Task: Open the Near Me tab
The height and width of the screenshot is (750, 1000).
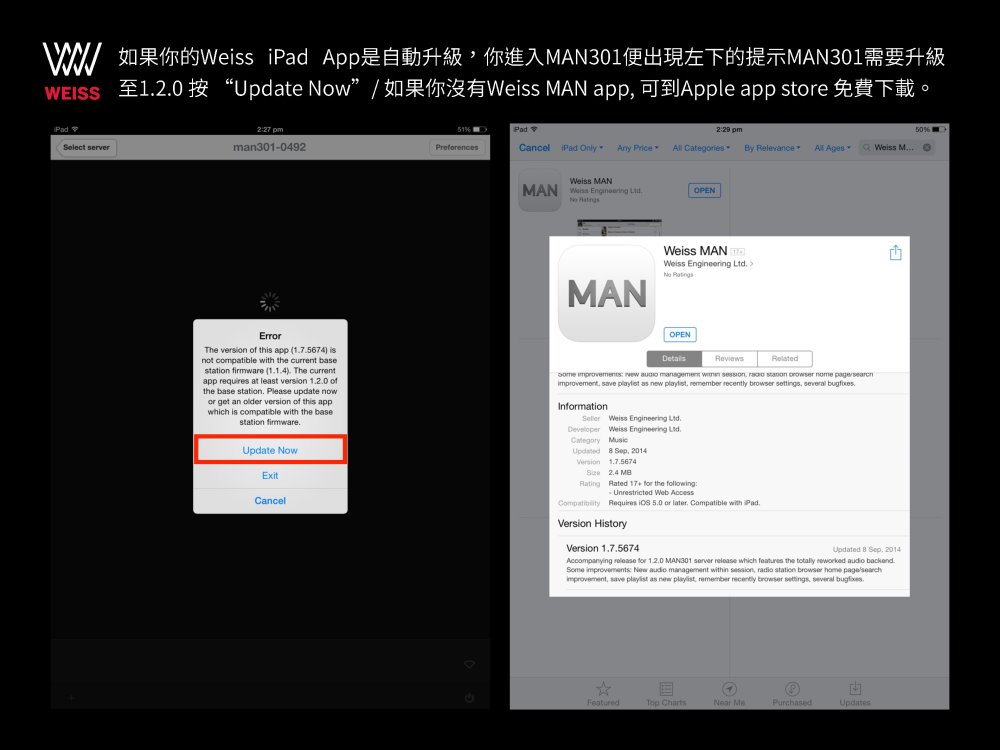Action: tap(730, 693)
